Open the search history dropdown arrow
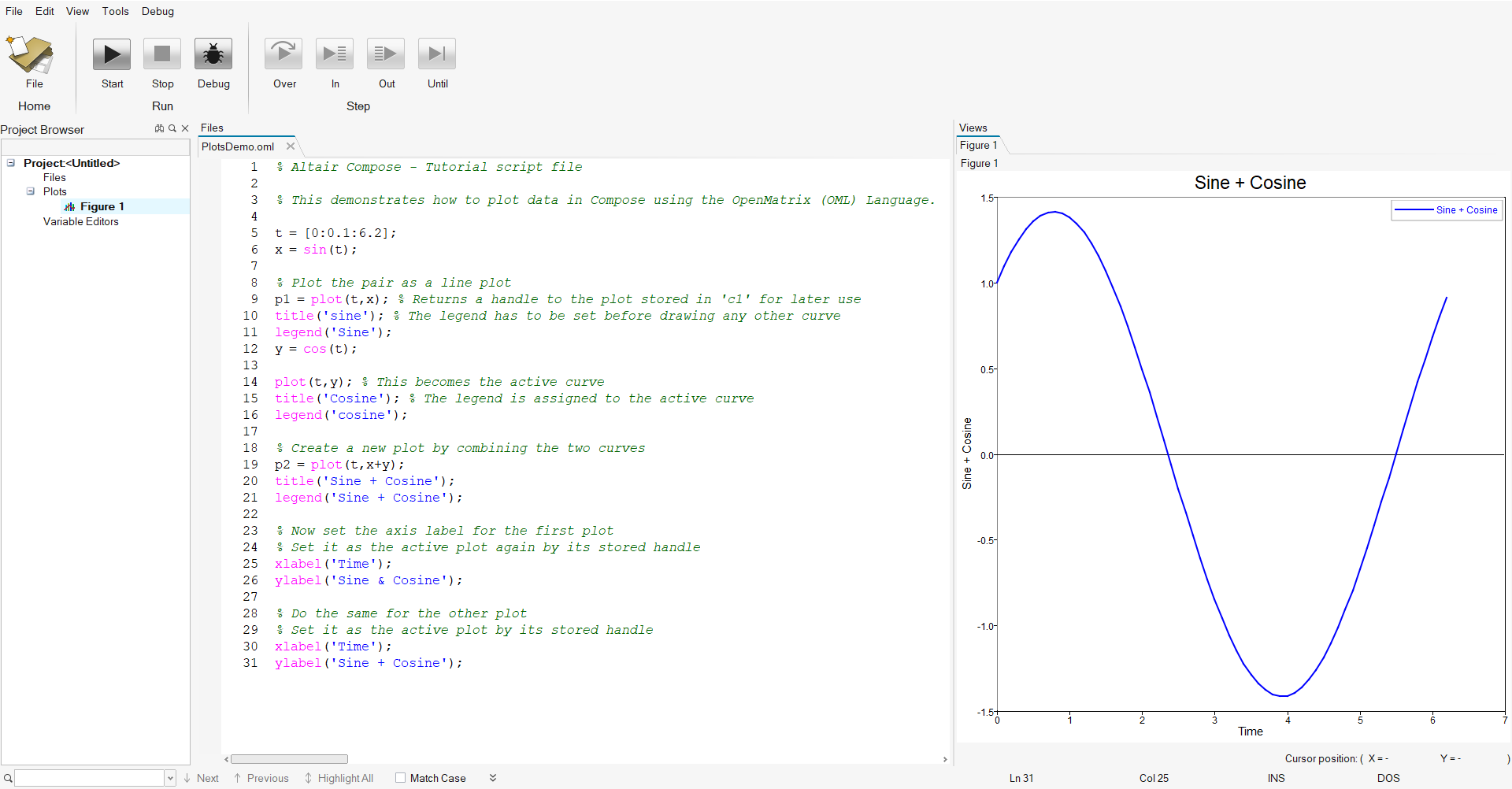This screenshot has height=789, width=1512. point(170,778)
